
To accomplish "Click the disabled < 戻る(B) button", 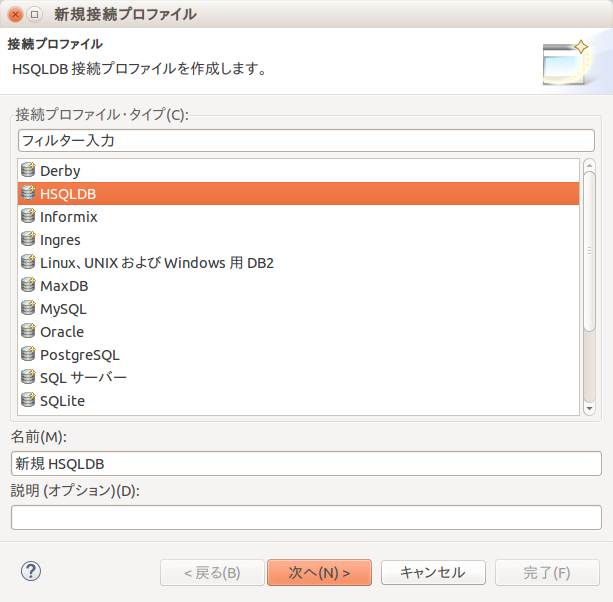I will click(212, 573).
